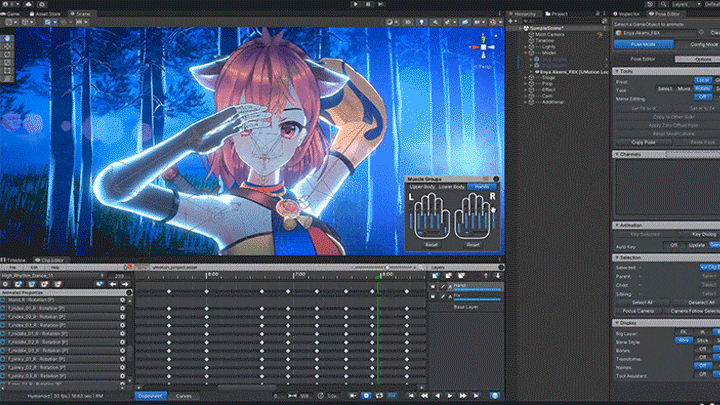The width and height of the screenshot is (720, 405).
Task: Toggle scene lighting bulb icon
Action: pos(421,22)
